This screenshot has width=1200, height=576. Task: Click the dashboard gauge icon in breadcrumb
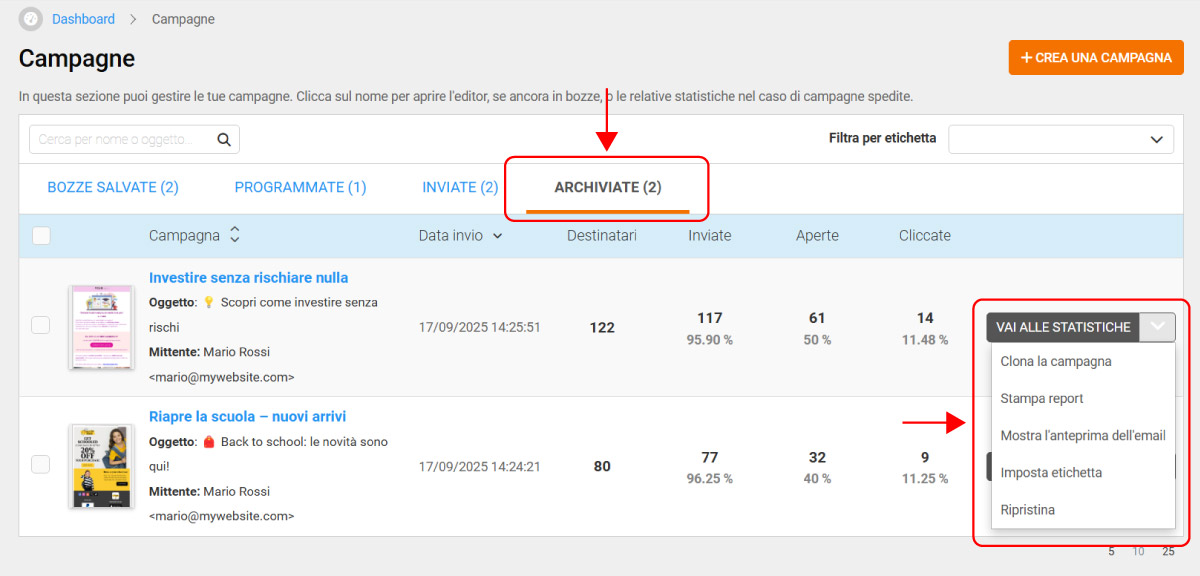tap(31, 19)
